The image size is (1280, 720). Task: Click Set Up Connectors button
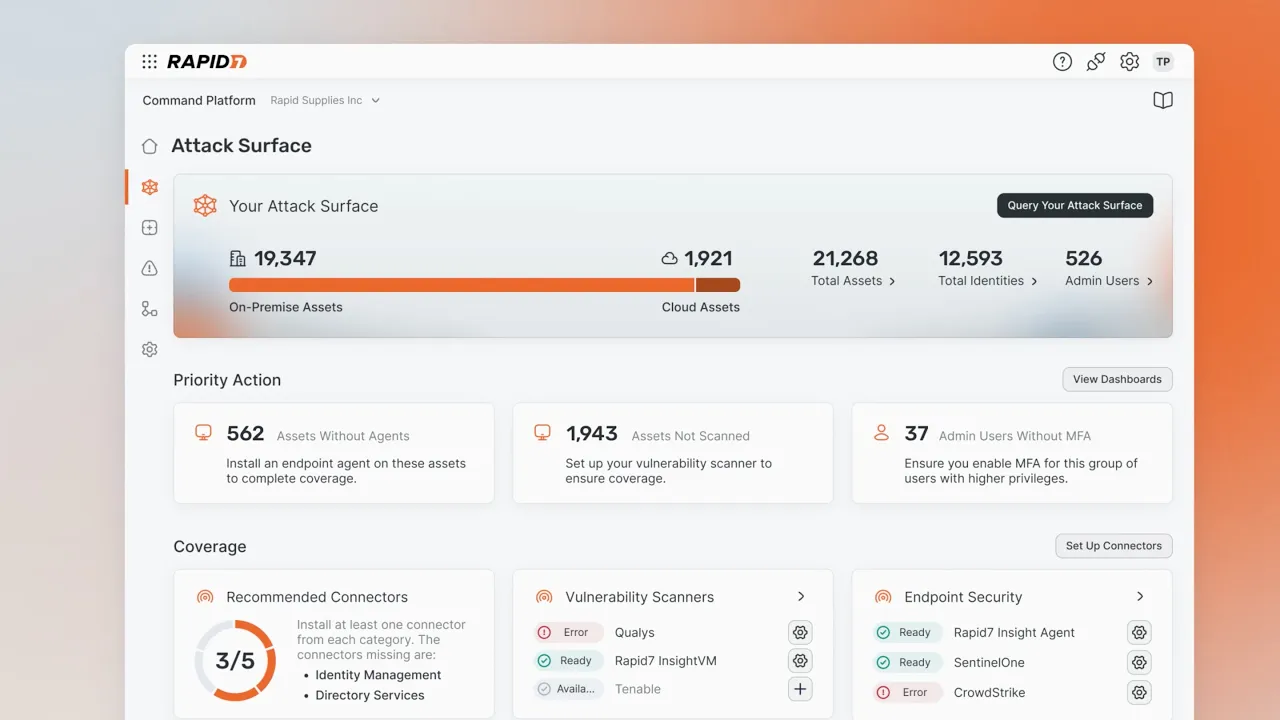(1114, 546)
